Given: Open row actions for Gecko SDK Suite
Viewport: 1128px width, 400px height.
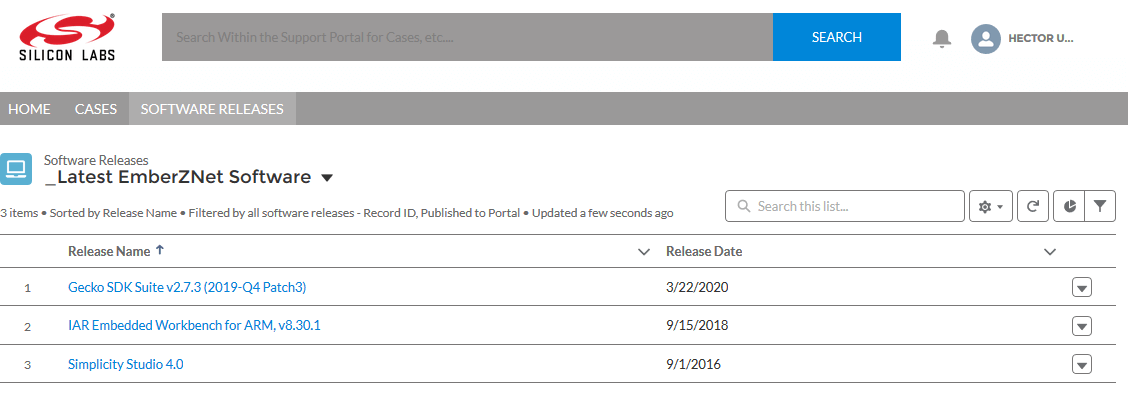Looking at the screenshot, I should click(x=1082, y=288).
